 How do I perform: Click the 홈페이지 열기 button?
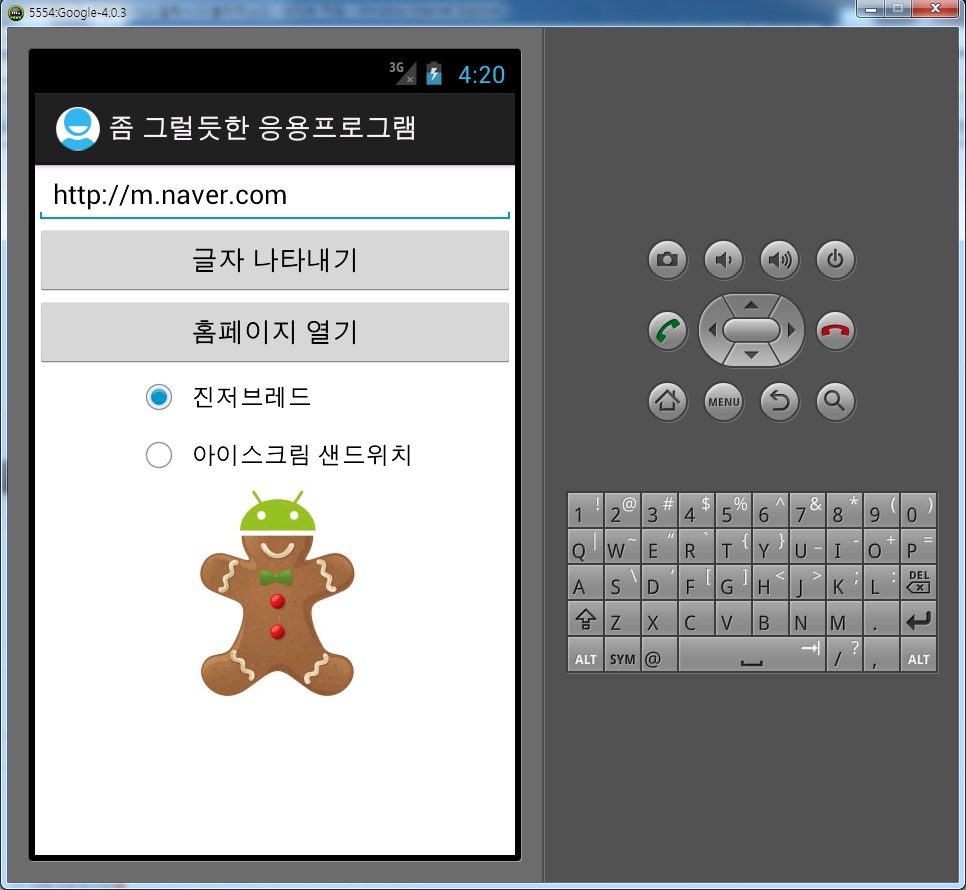point(275,332)
